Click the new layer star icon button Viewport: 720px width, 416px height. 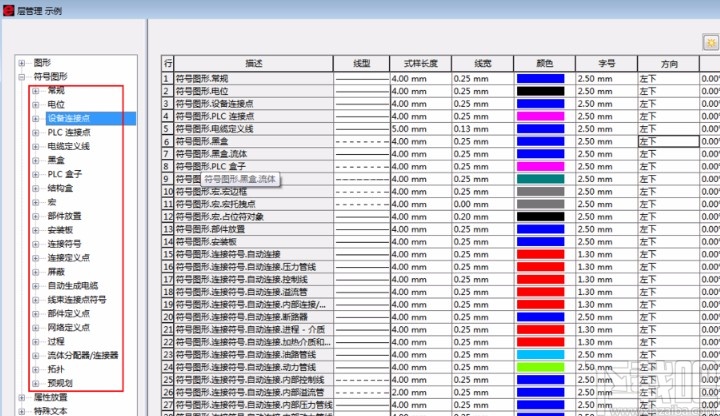(711, 43)
